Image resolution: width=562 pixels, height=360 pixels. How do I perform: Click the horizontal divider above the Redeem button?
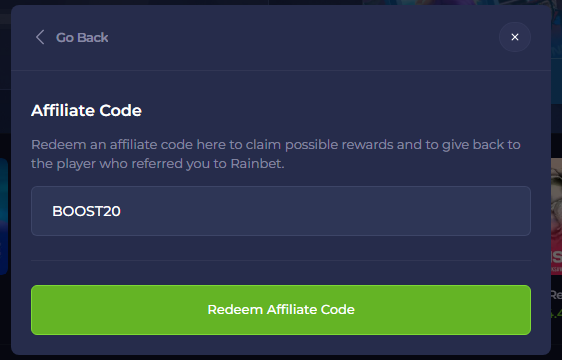(x=281, y=260)
